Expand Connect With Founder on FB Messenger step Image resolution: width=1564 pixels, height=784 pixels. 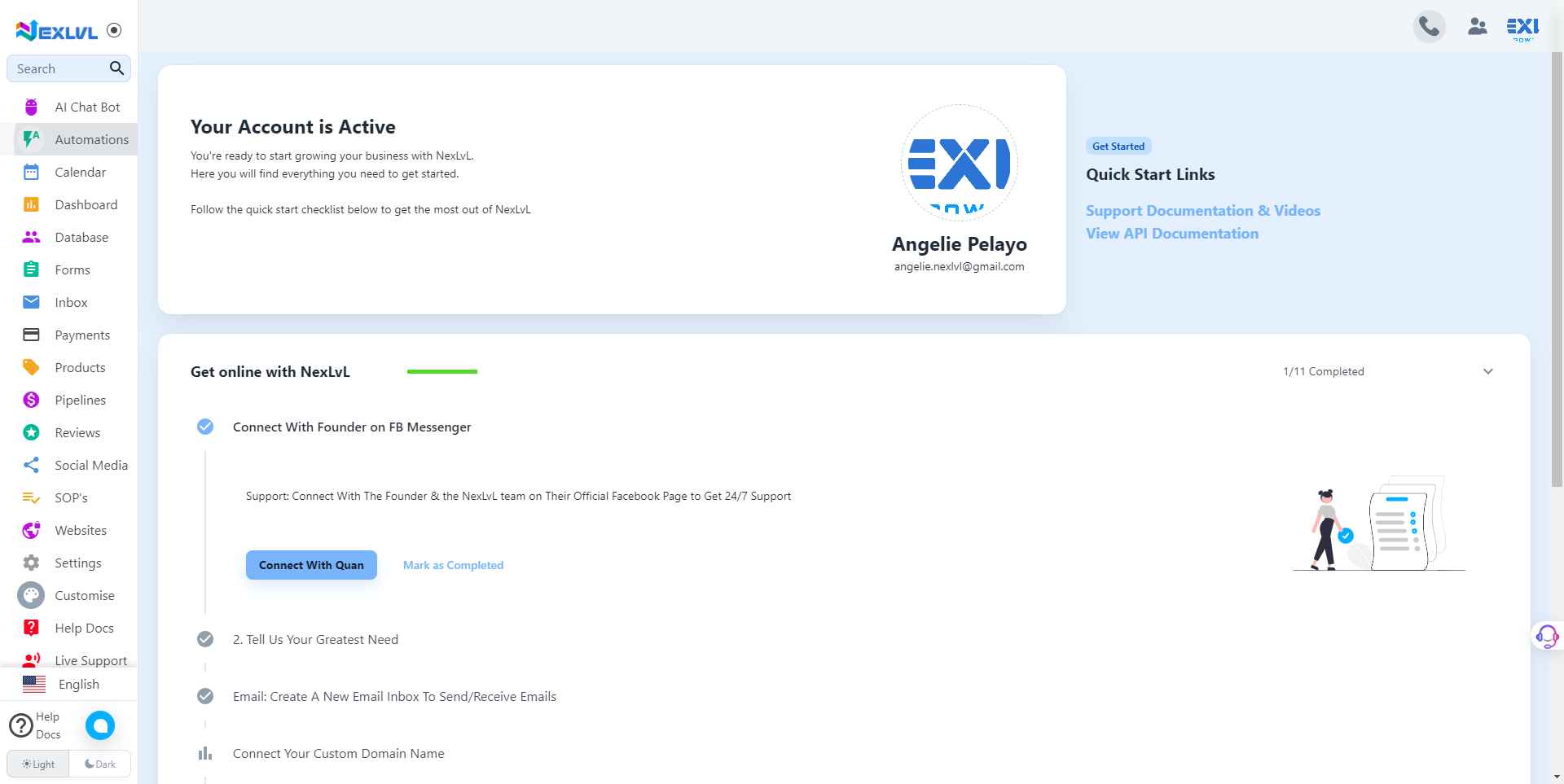point(352,427)
